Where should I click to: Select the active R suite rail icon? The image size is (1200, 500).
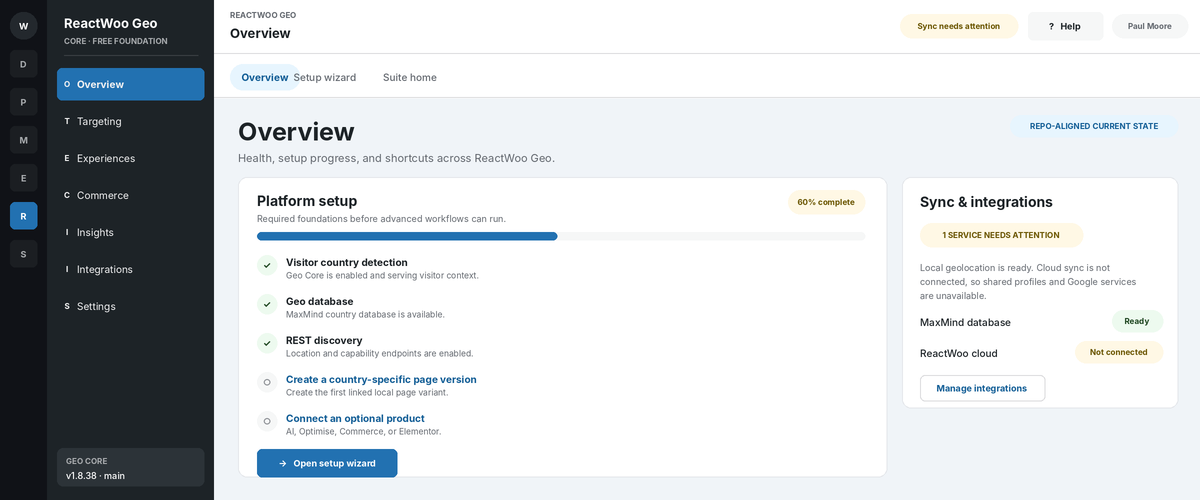[x=23, y=216]
